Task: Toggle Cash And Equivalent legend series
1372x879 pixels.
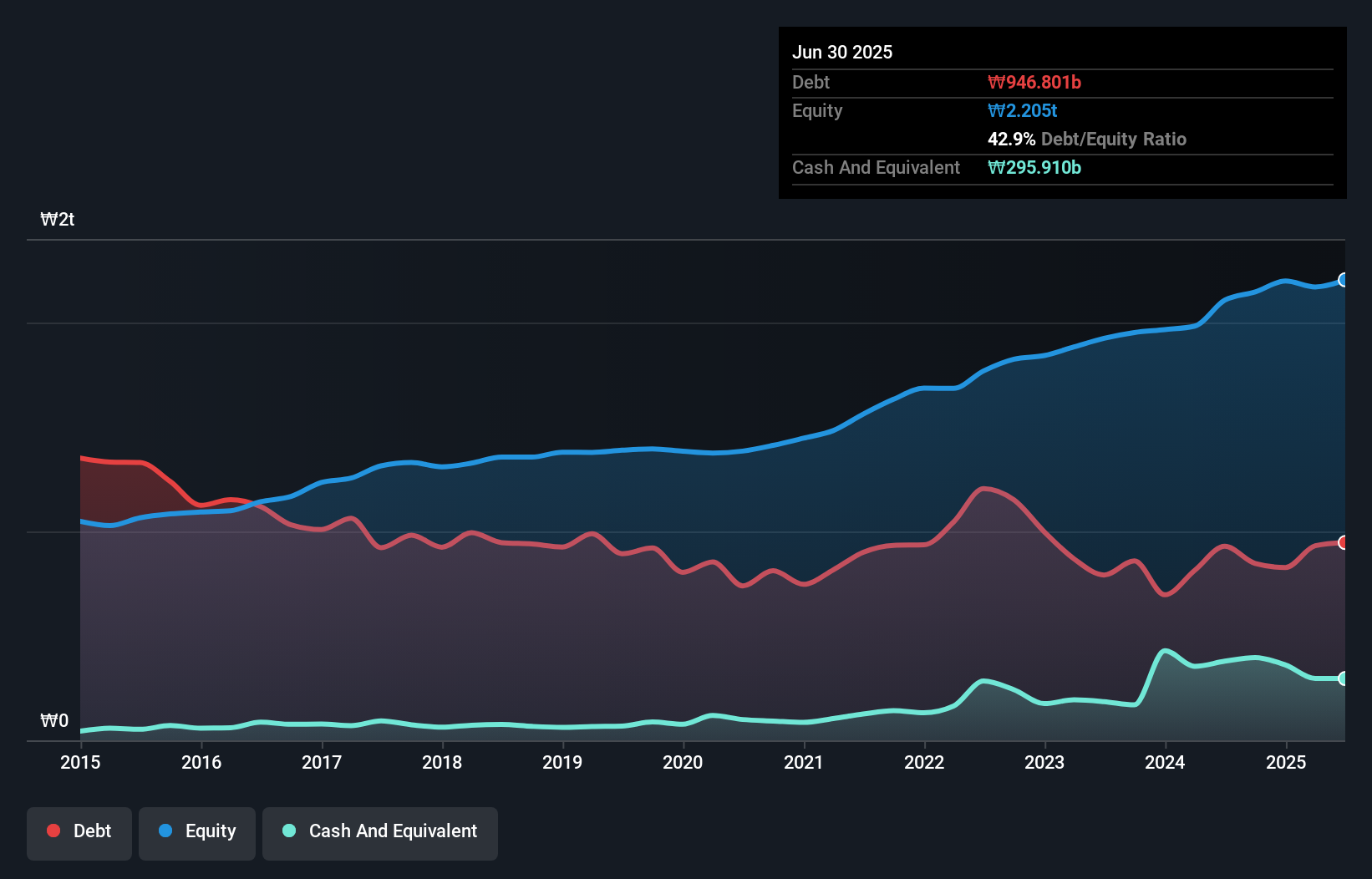Action: [x=380, y=831]
